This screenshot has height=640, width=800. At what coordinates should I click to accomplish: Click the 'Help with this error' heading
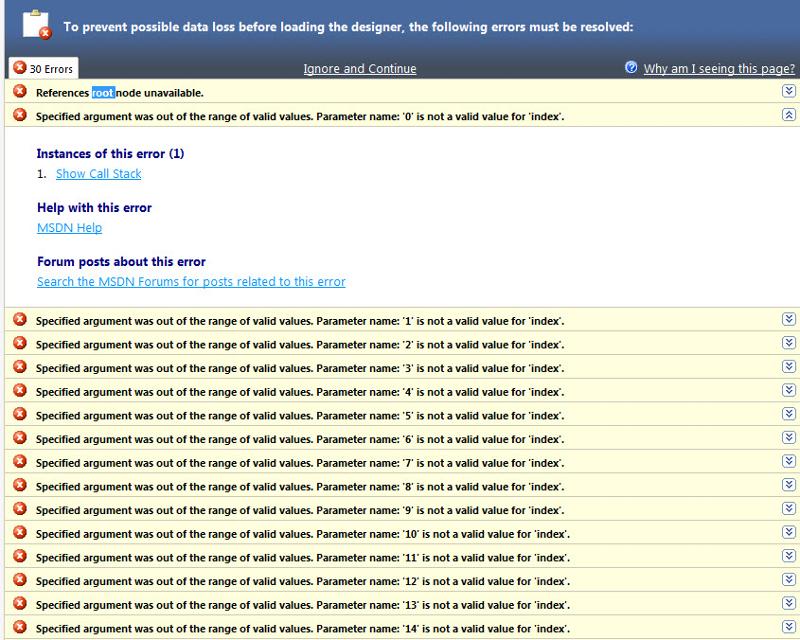click(94, 208)
